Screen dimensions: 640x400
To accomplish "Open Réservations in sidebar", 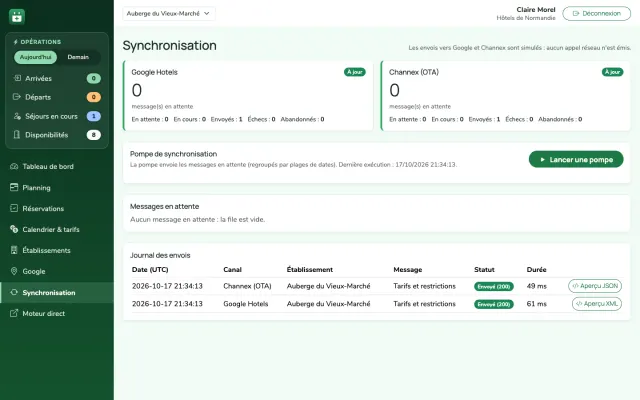I will [57, 208].
